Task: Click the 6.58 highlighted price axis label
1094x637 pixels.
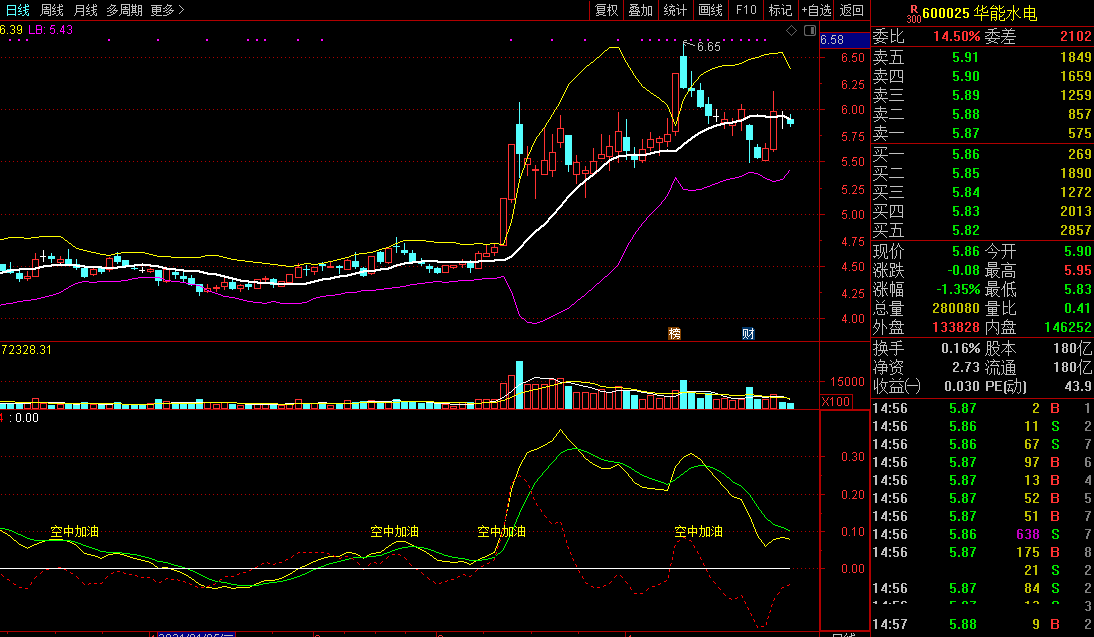Action: tap(845, 40)
